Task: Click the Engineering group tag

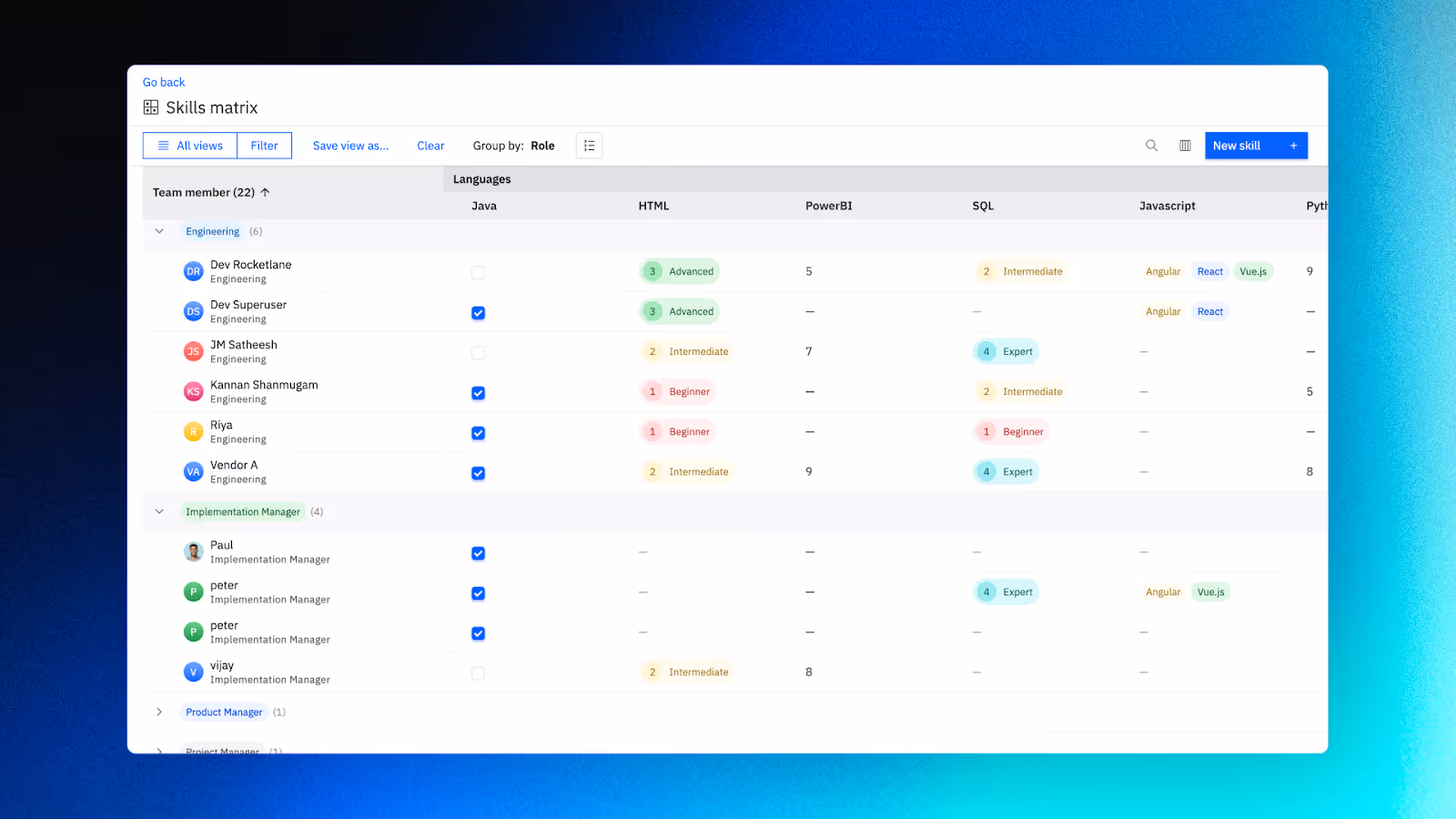Action: (212, 231)
